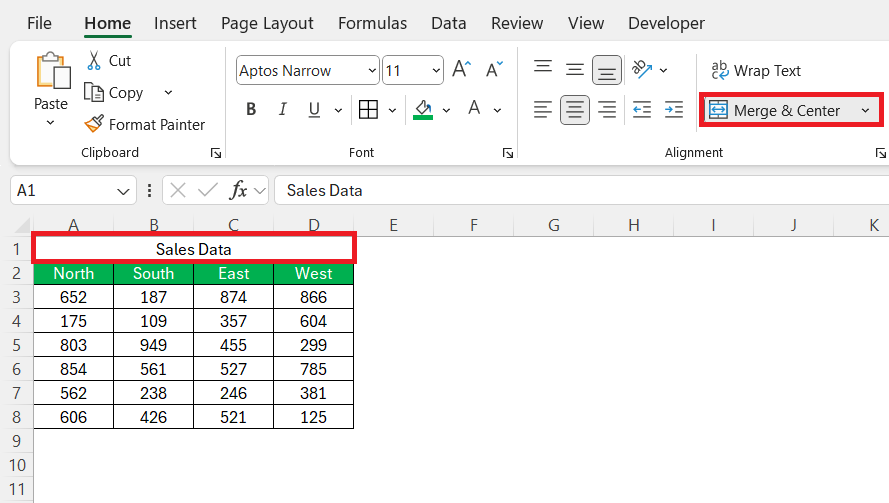Increase font size with larger A
889x503 pixels.
pyautogui.click(x=462, y=70)
